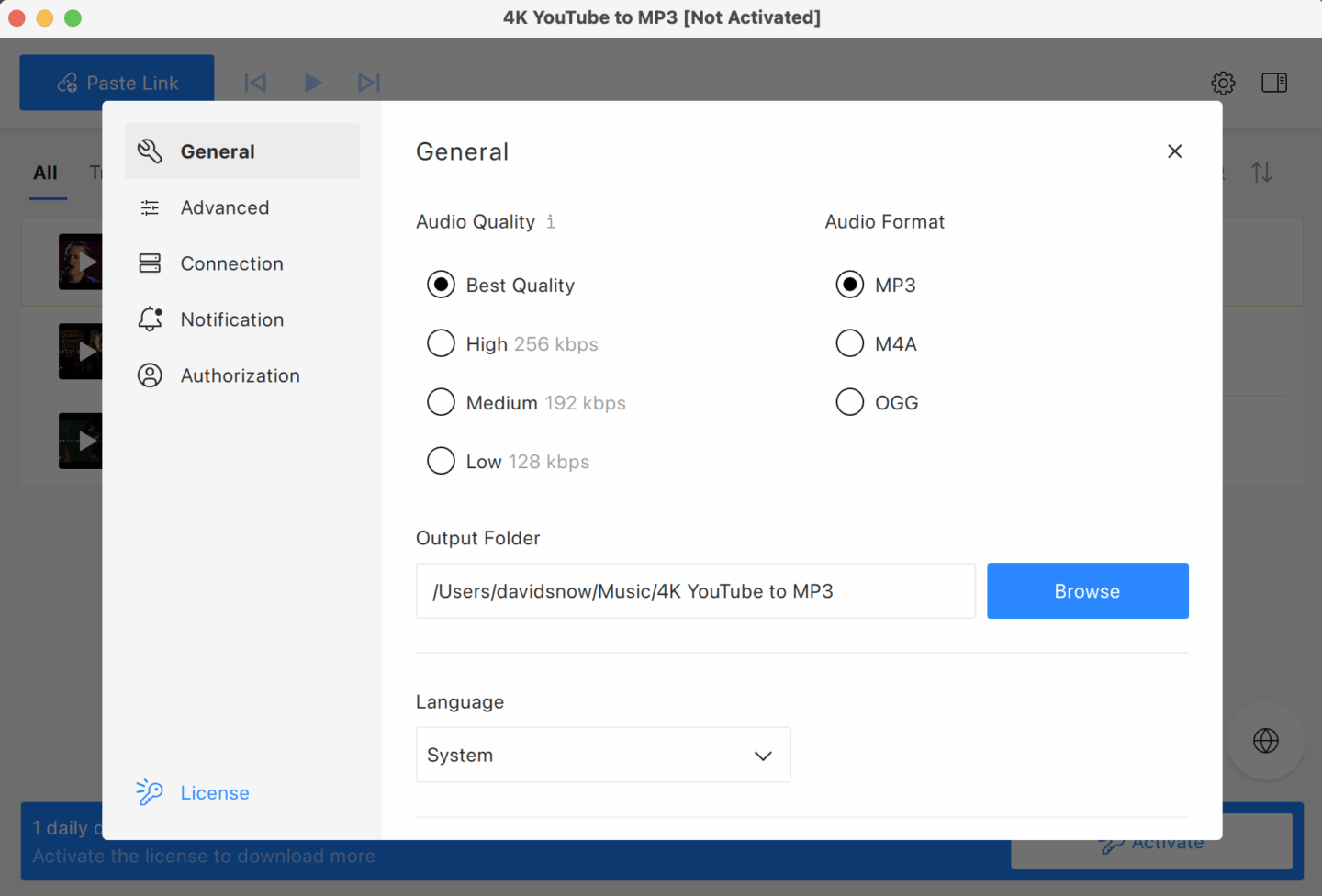Select the Authorization account icon
The height and width of the screenshot is (896, 1322).
tap(150, 375)
